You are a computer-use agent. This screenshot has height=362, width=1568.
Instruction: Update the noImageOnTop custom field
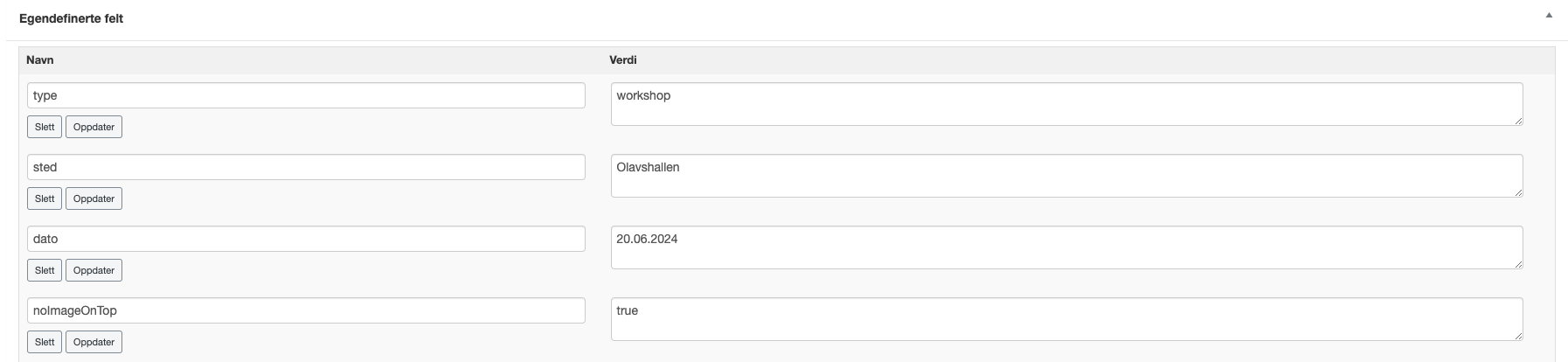[x=94, y=342]
